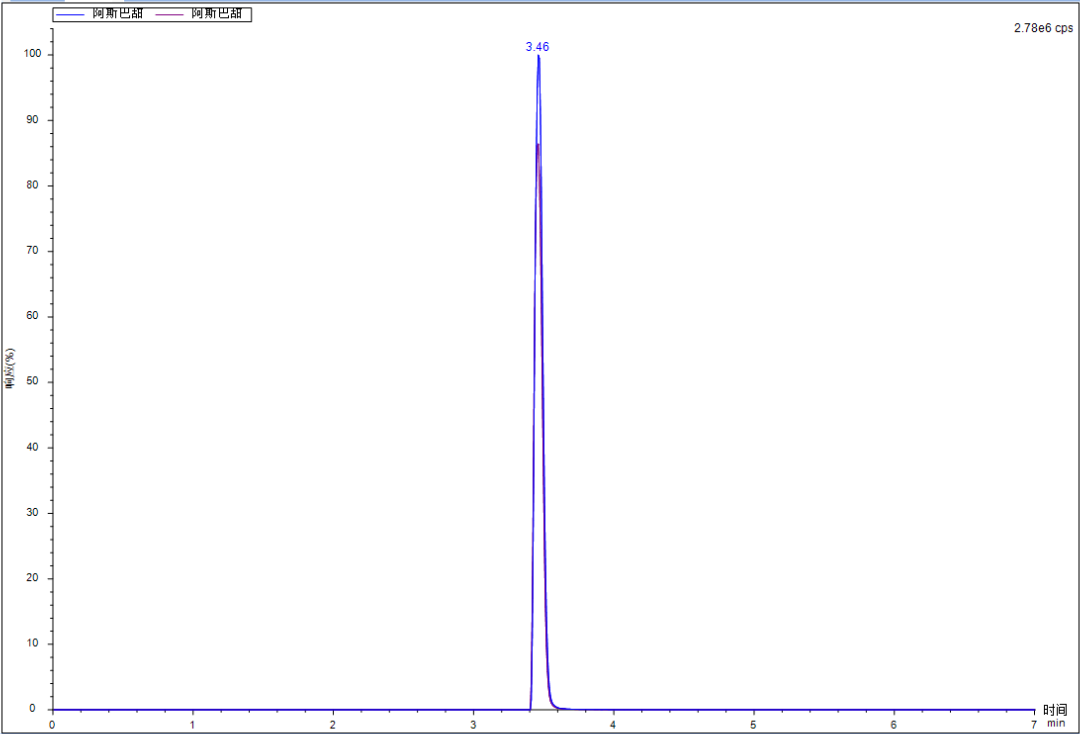Click the min unit label under 时间
Image resolution: width=1080 pixels, height=734 pixels.
(1056, 722)
